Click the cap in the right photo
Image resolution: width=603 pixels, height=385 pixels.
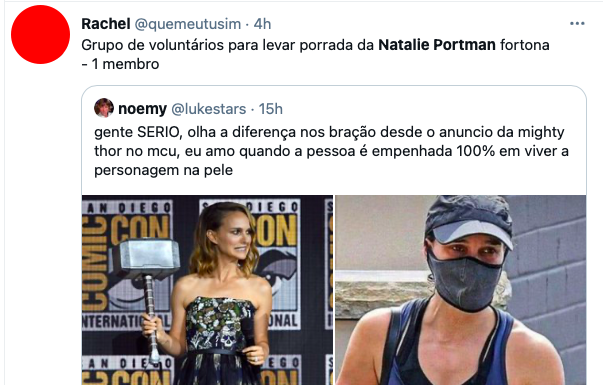click(468, 219)
